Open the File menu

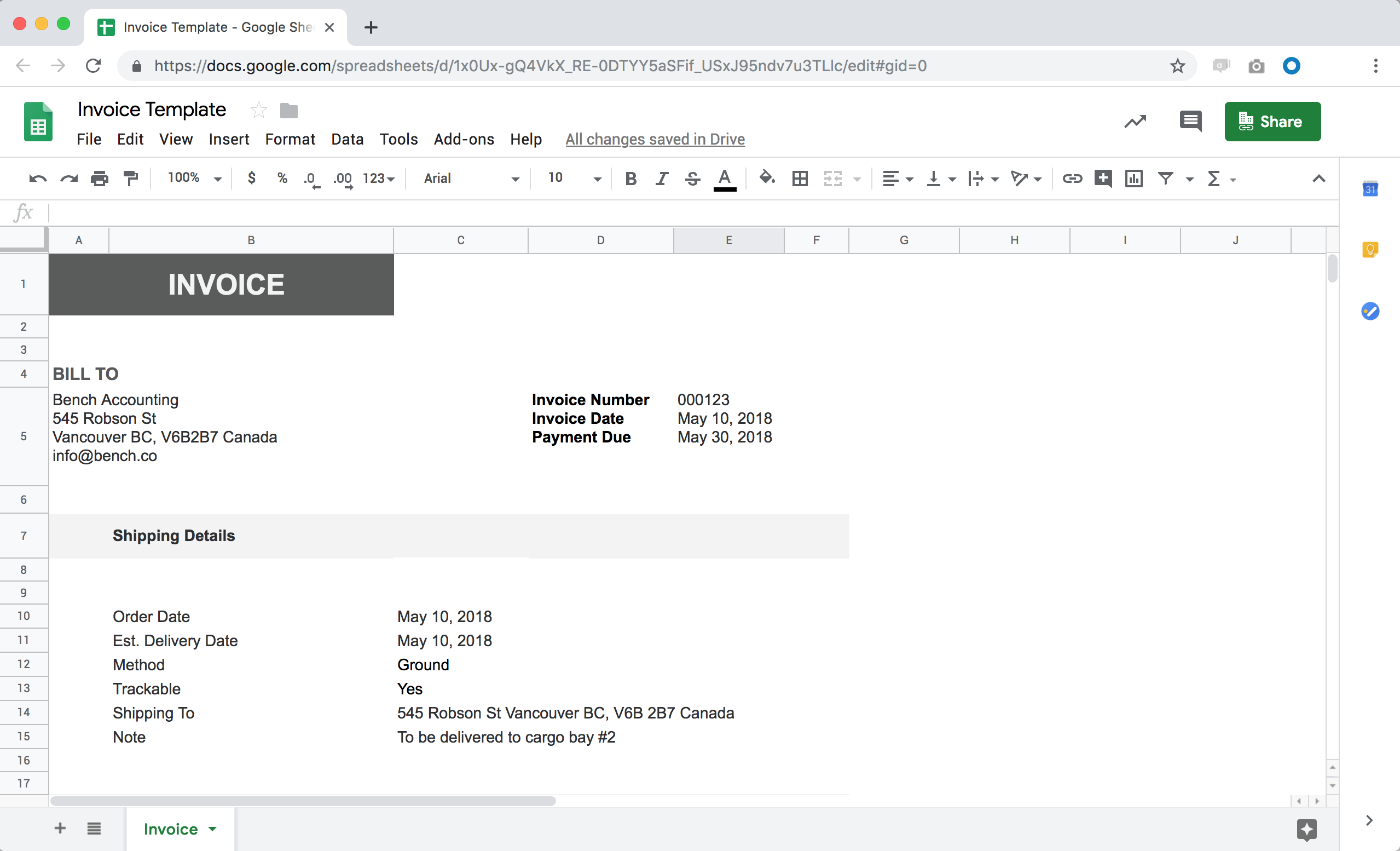click(88, 139)
